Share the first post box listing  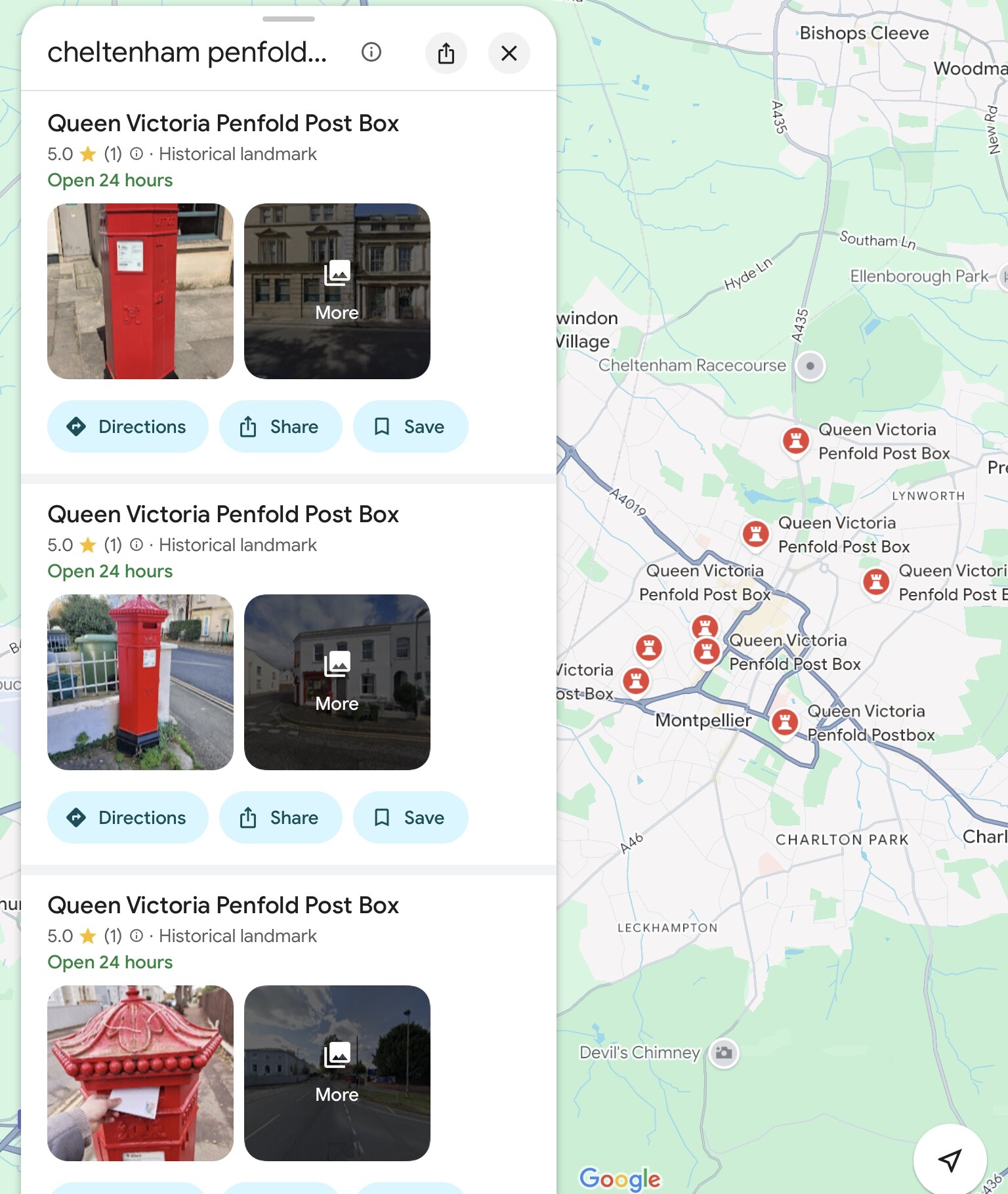tap(281, 426)
